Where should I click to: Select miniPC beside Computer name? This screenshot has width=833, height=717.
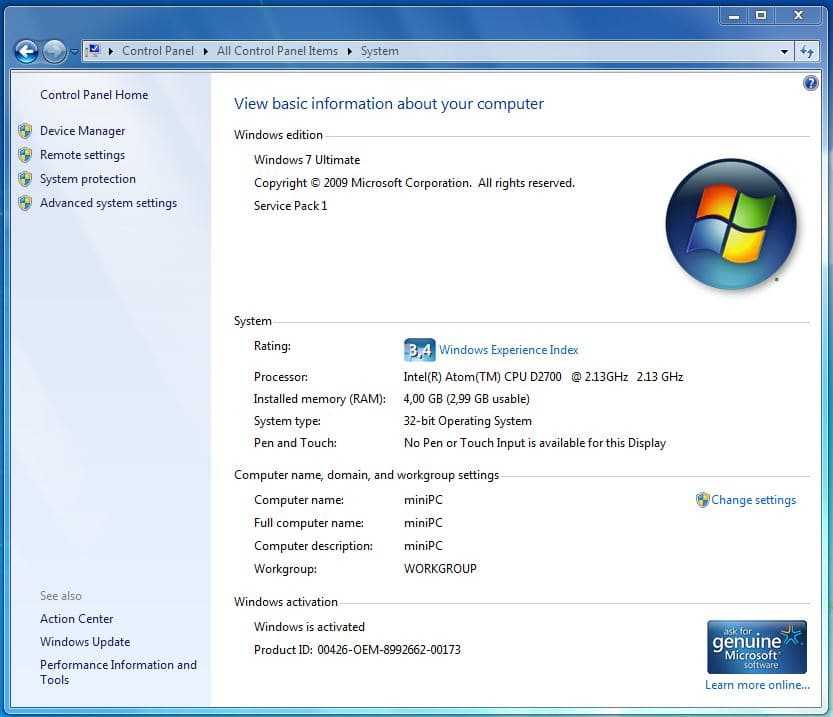coord(423,500)
